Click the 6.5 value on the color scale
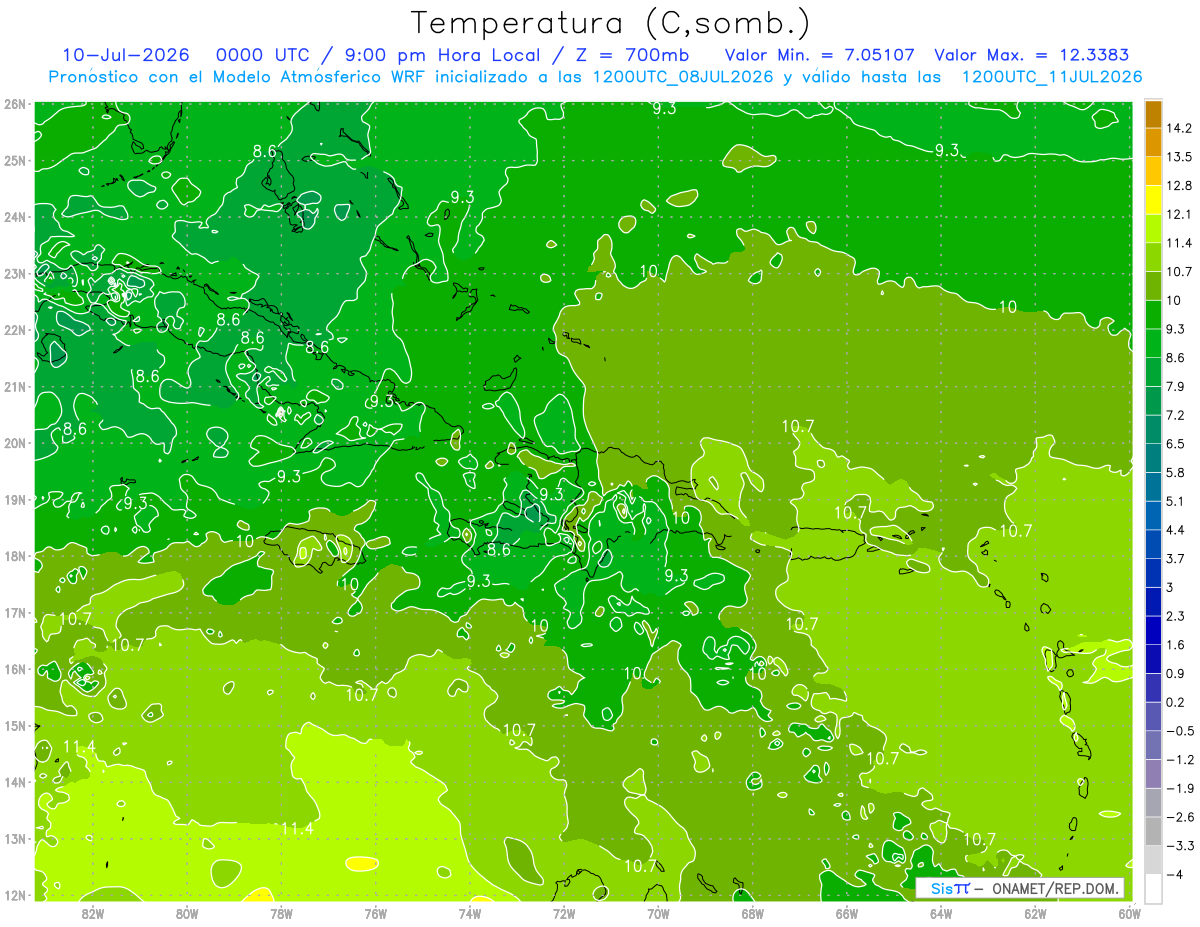 click(x=1175, y=444)
